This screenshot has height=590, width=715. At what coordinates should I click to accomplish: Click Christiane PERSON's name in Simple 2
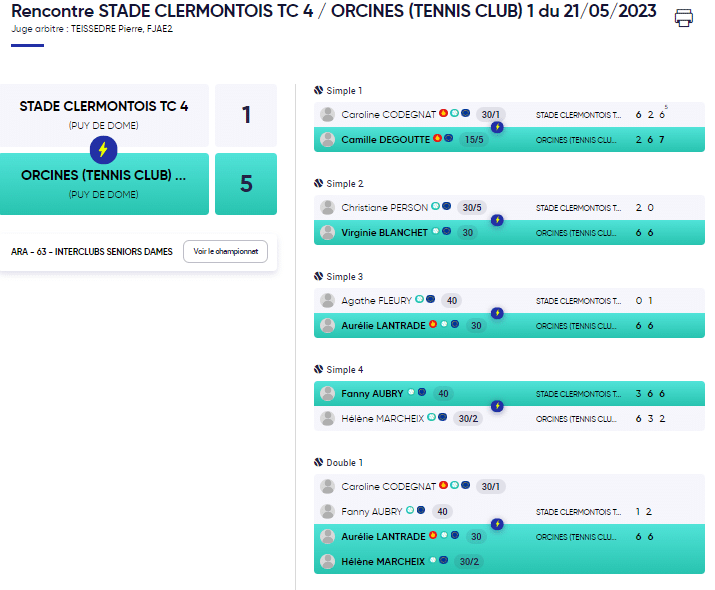(384, 207)
